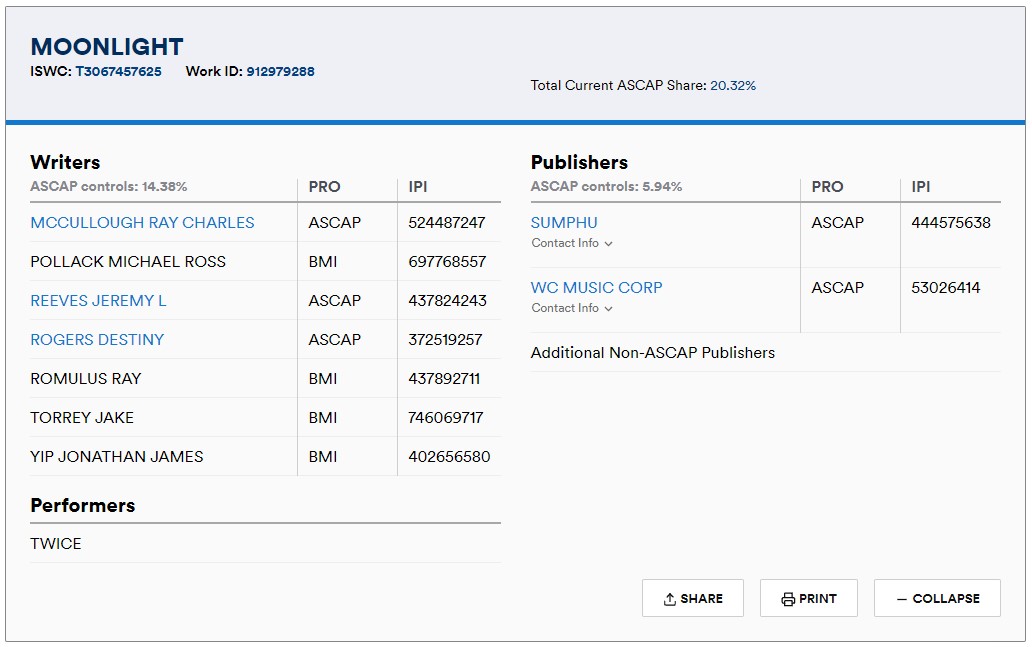Click Publishers ASCAP controls: 5.94% text
The image size is (1032, 647).
tap(606, 186)
